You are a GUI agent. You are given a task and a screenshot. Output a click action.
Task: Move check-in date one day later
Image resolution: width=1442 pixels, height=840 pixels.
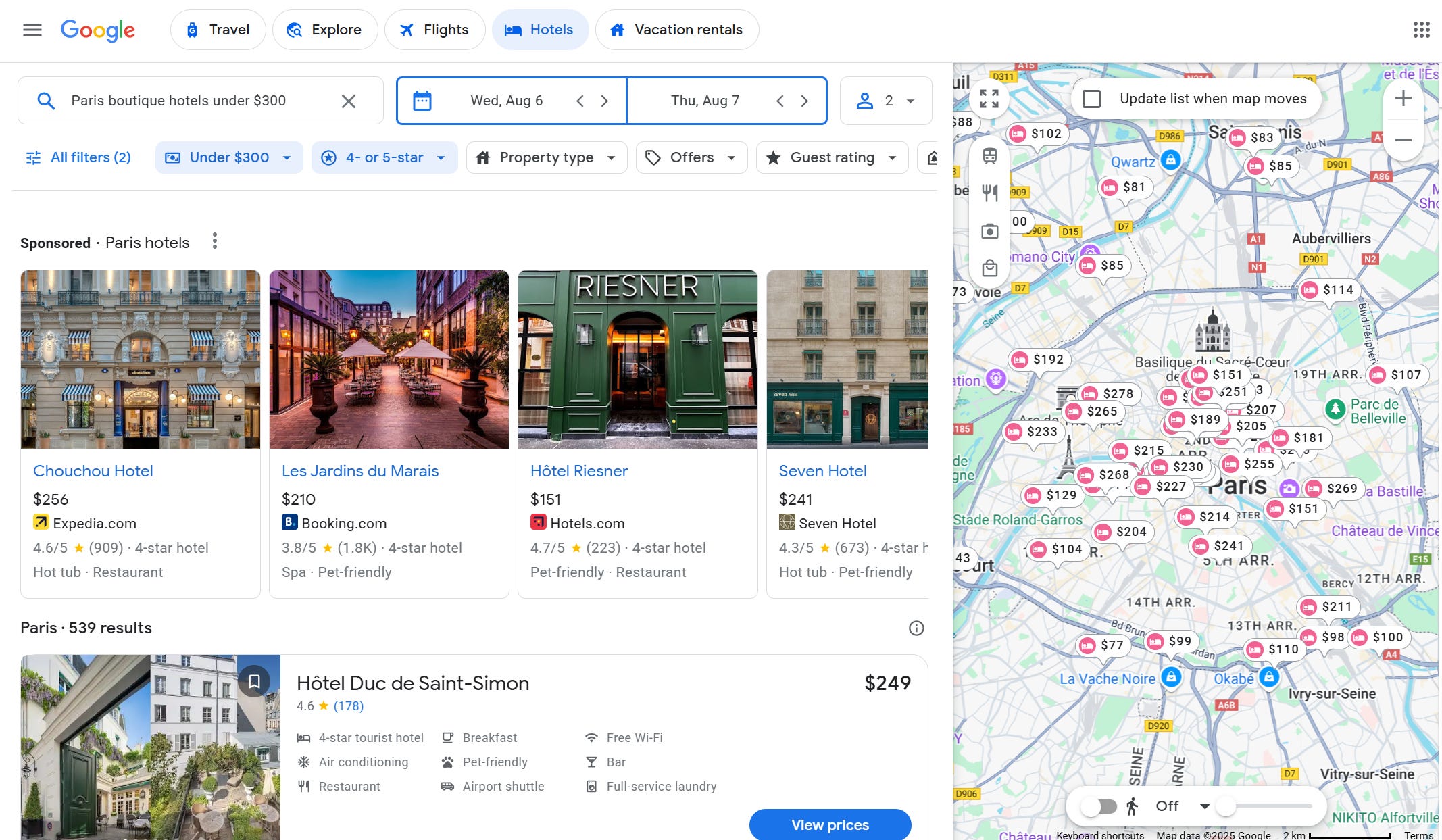tap(604, 101)
